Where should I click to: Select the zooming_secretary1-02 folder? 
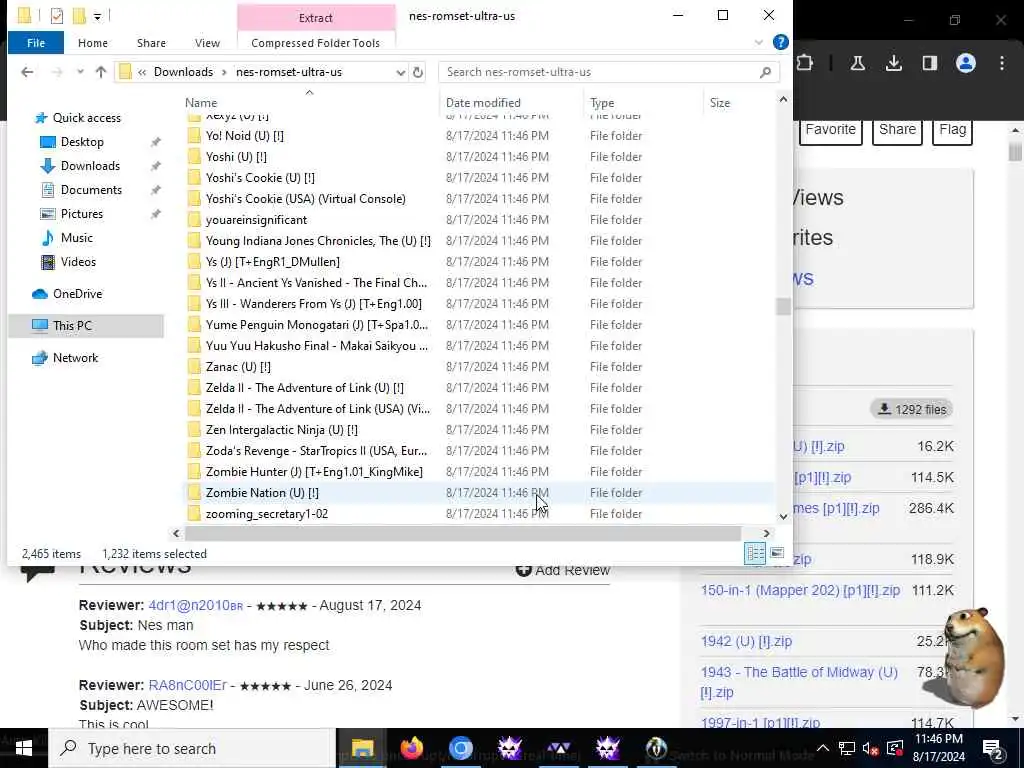tap(266, 514)
